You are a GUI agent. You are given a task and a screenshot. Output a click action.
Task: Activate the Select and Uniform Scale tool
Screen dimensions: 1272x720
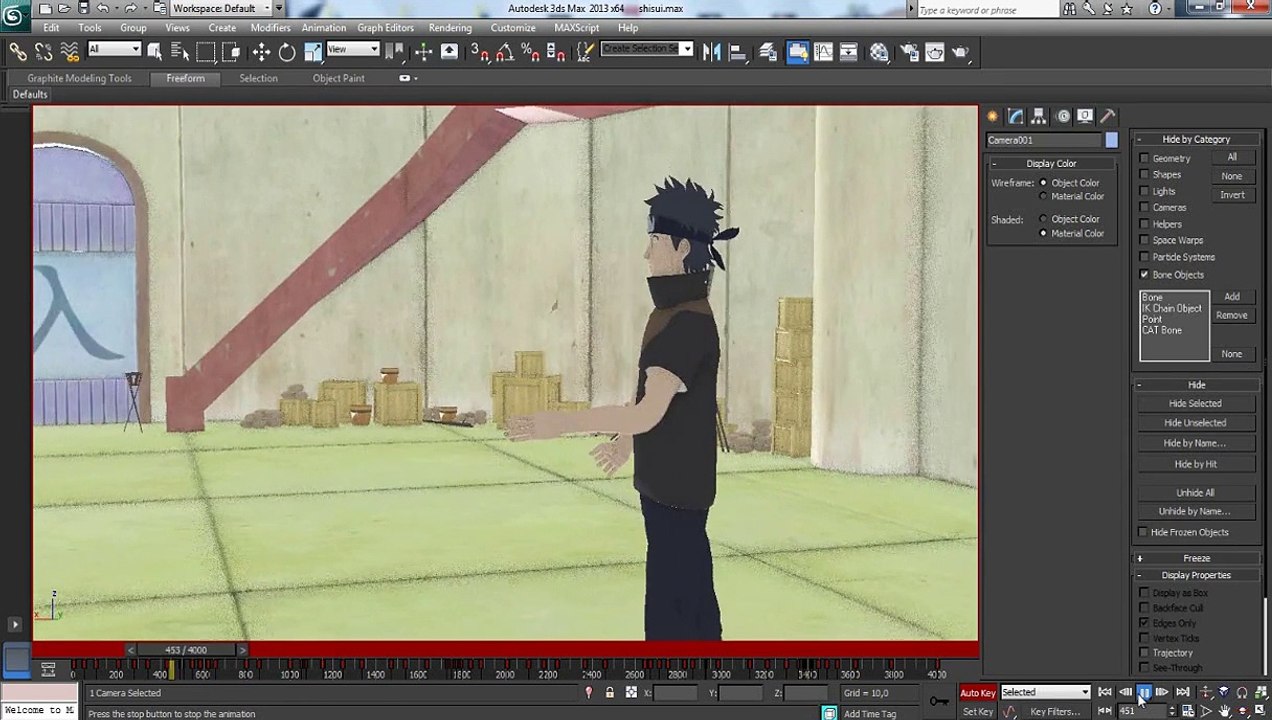pos(312,52)
